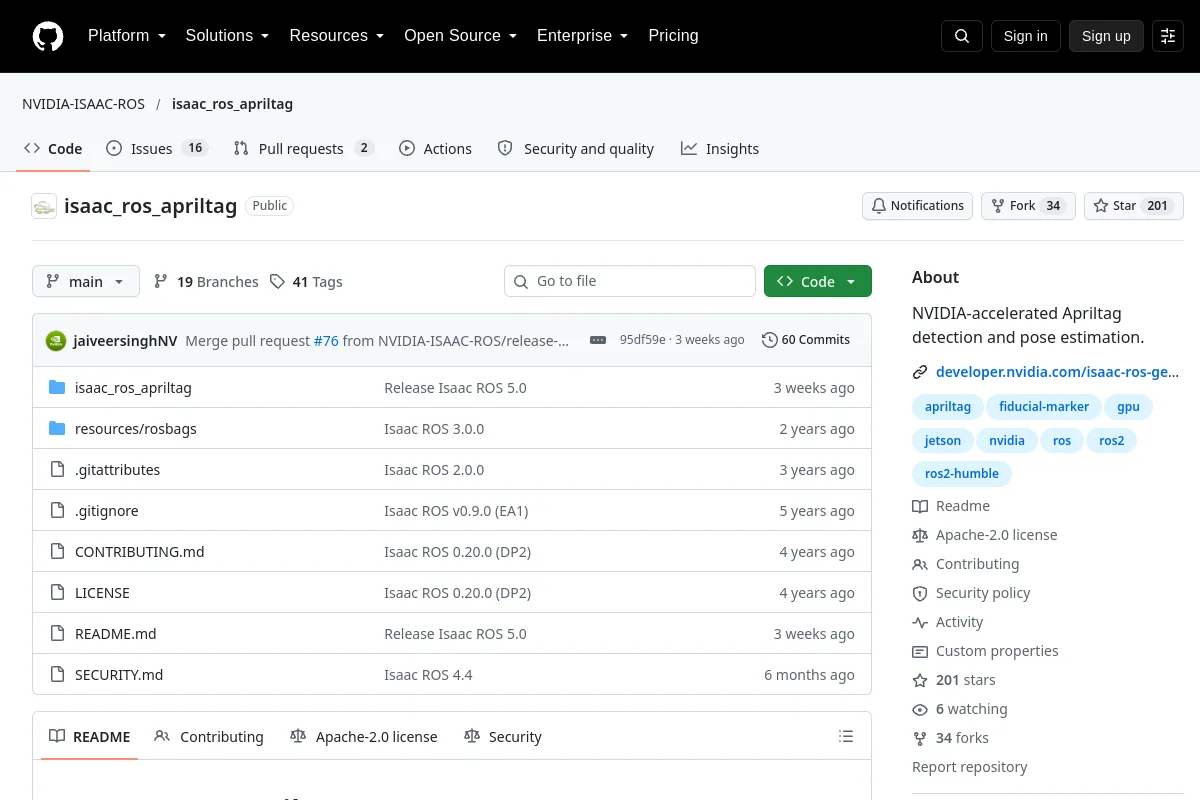Click the search magnifier icon in the header

tap(962, 36)
